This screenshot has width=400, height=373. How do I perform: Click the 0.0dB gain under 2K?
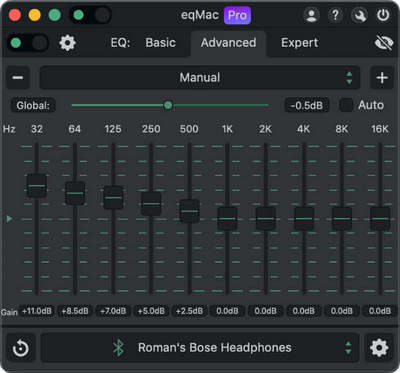pos(266,311)
